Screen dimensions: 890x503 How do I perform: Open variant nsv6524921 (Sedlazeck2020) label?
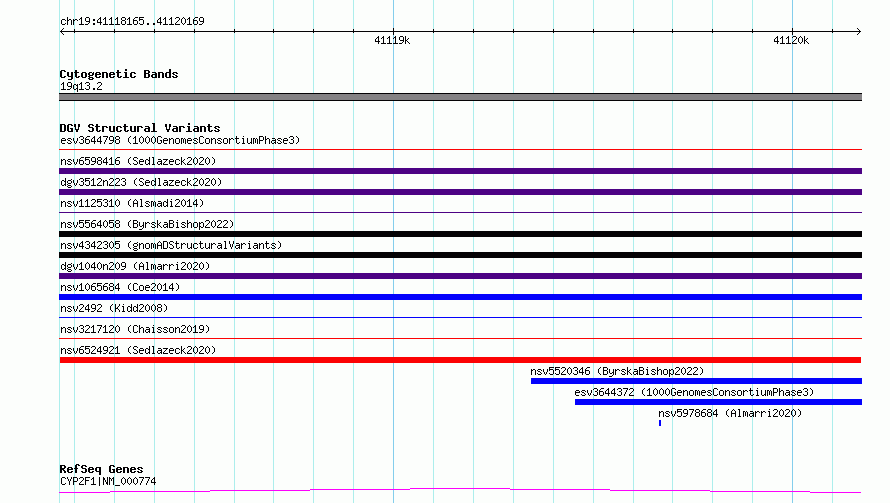[x=138, y=350]
